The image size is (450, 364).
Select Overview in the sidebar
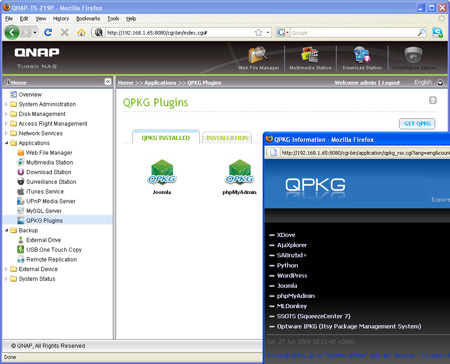[30, 94]
